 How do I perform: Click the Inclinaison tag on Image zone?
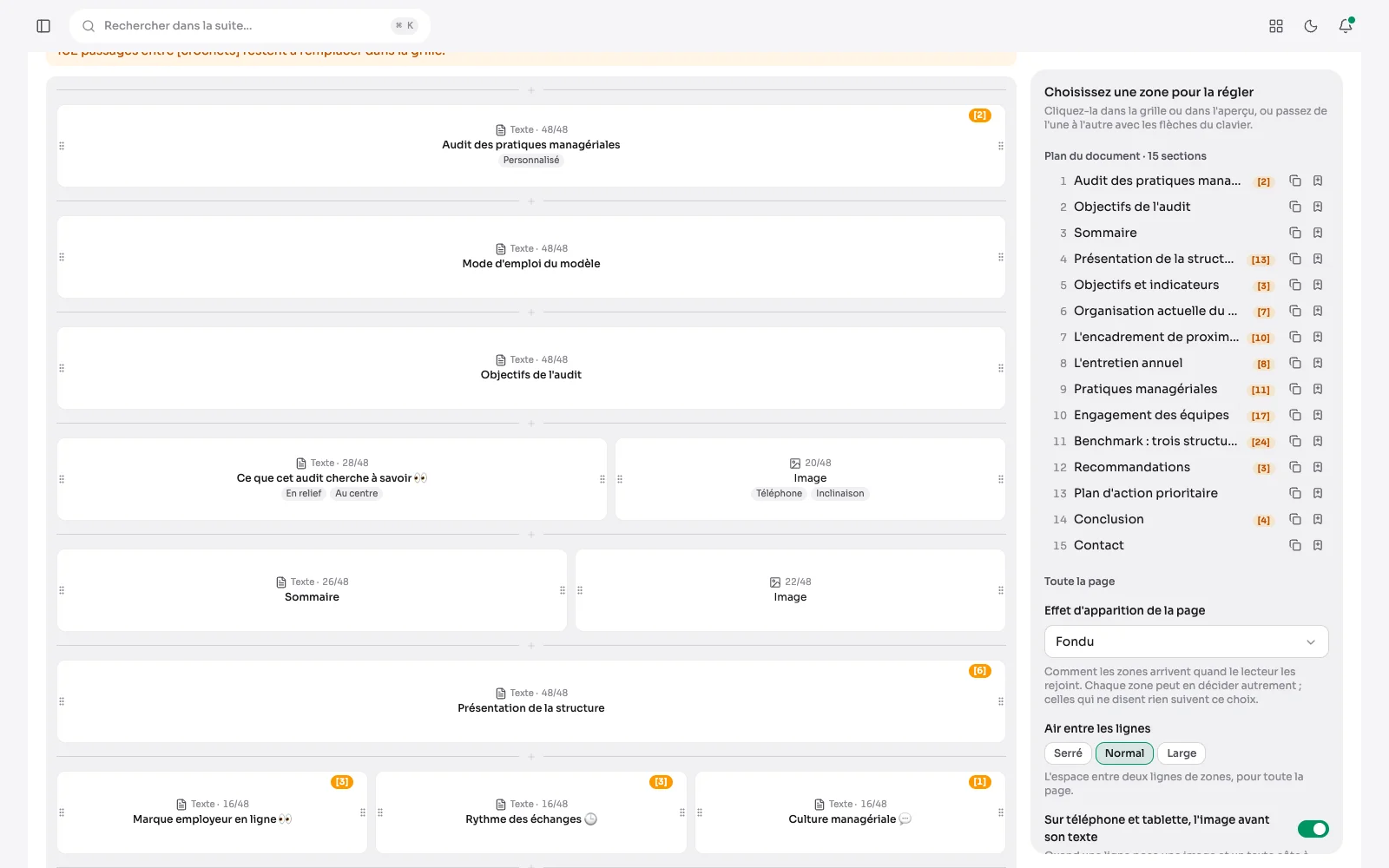click(x=840, y=493)
